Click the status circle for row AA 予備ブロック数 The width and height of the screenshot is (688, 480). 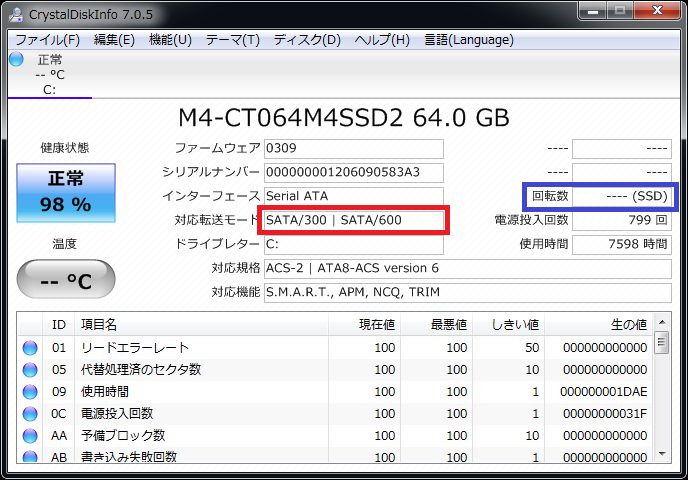point(30,435)
